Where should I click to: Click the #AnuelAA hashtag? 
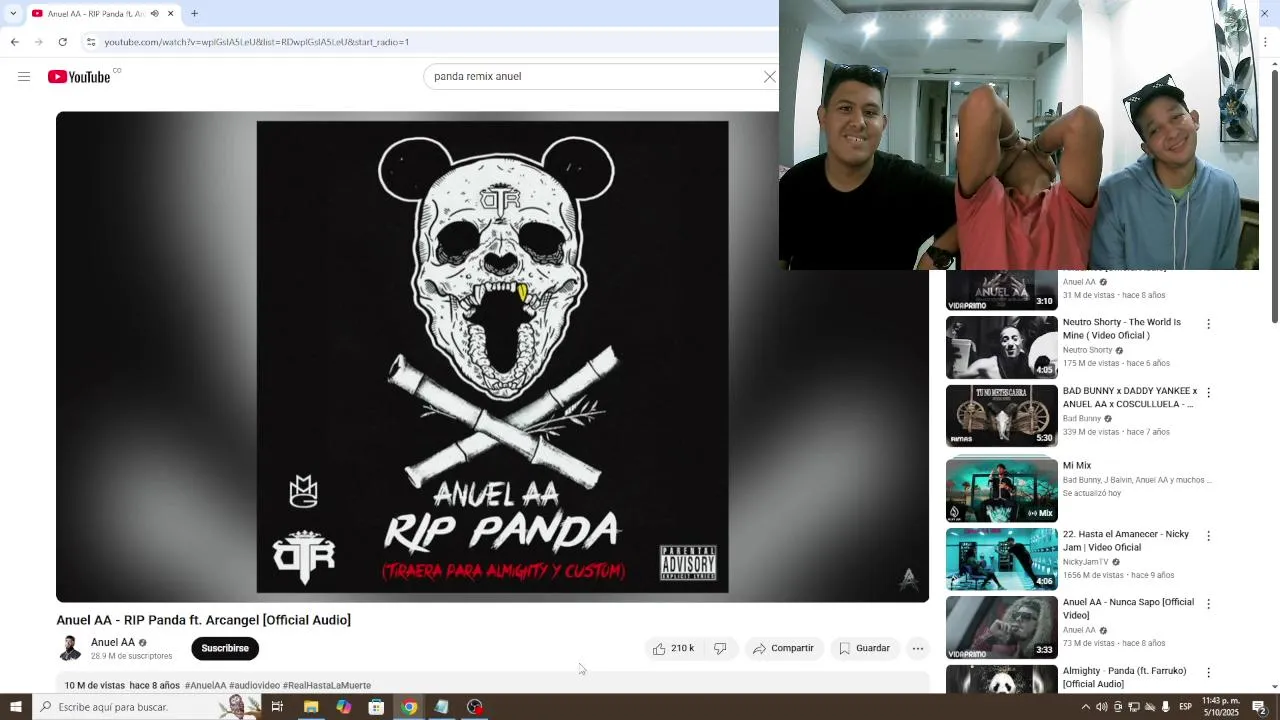click(205, 686)
